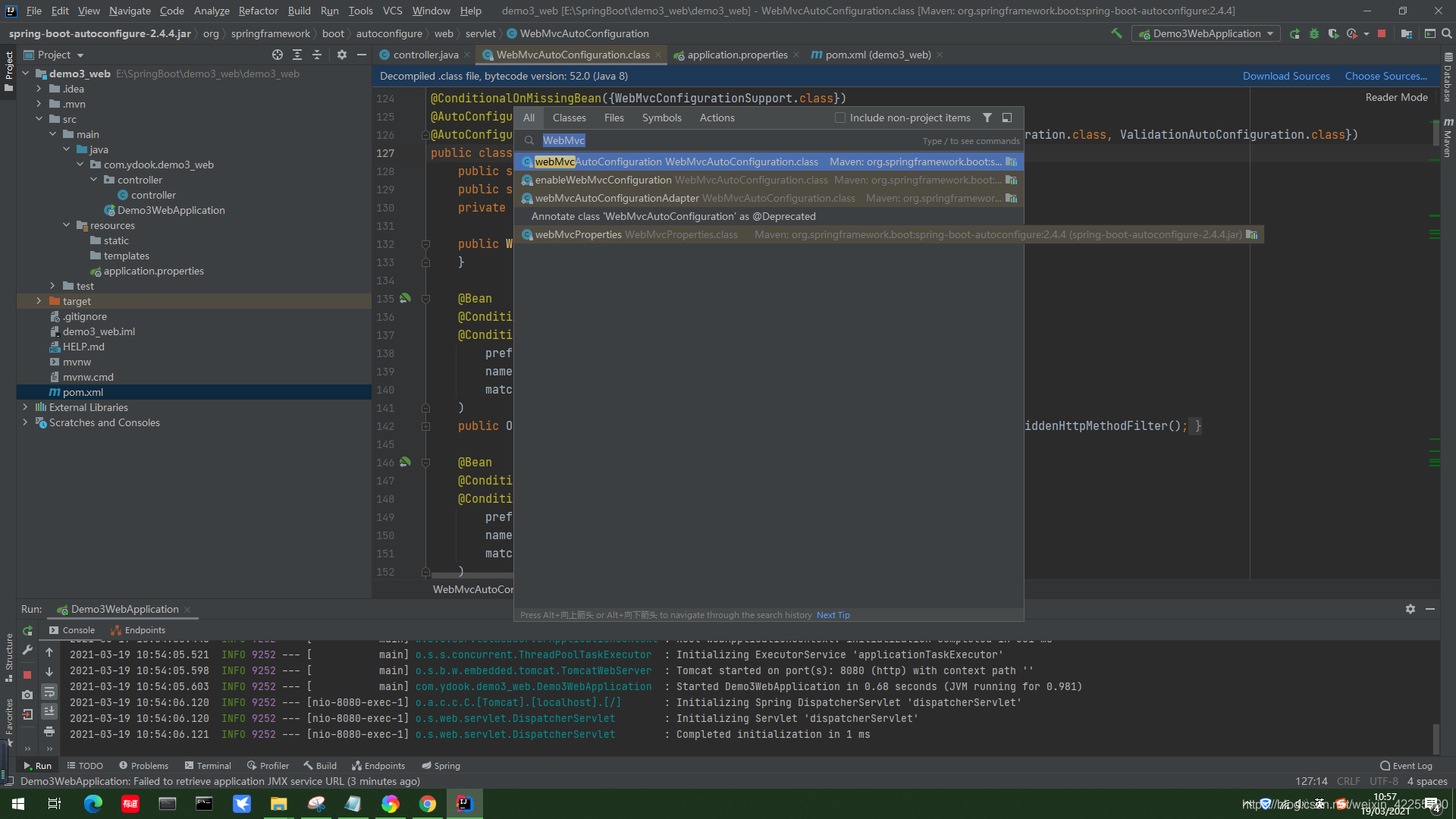
Task: Click the Download Sources link
Action: (1285, 76)
